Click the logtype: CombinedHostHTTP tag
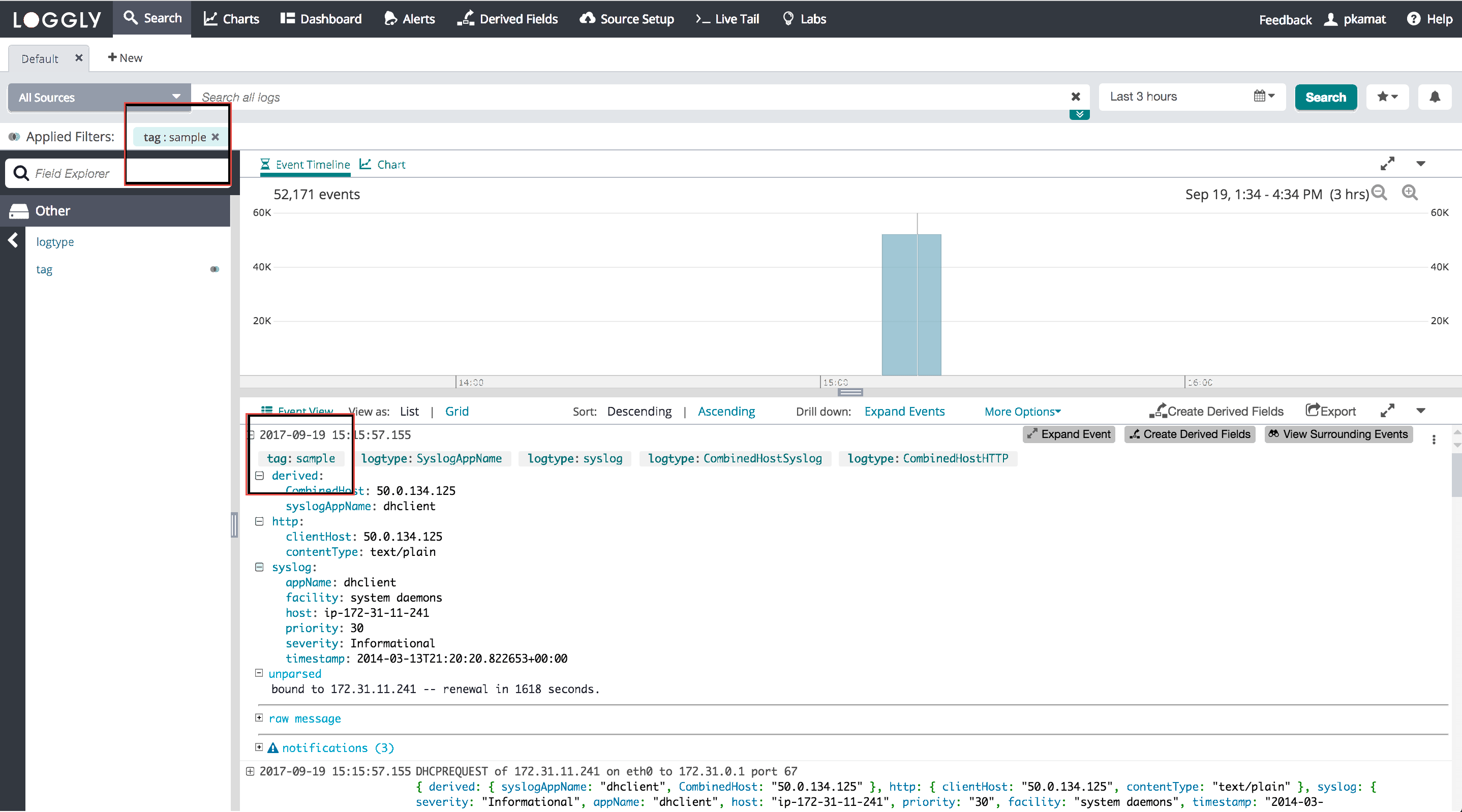The height and width of the screenshot is (812, 1462). [928, 458]
